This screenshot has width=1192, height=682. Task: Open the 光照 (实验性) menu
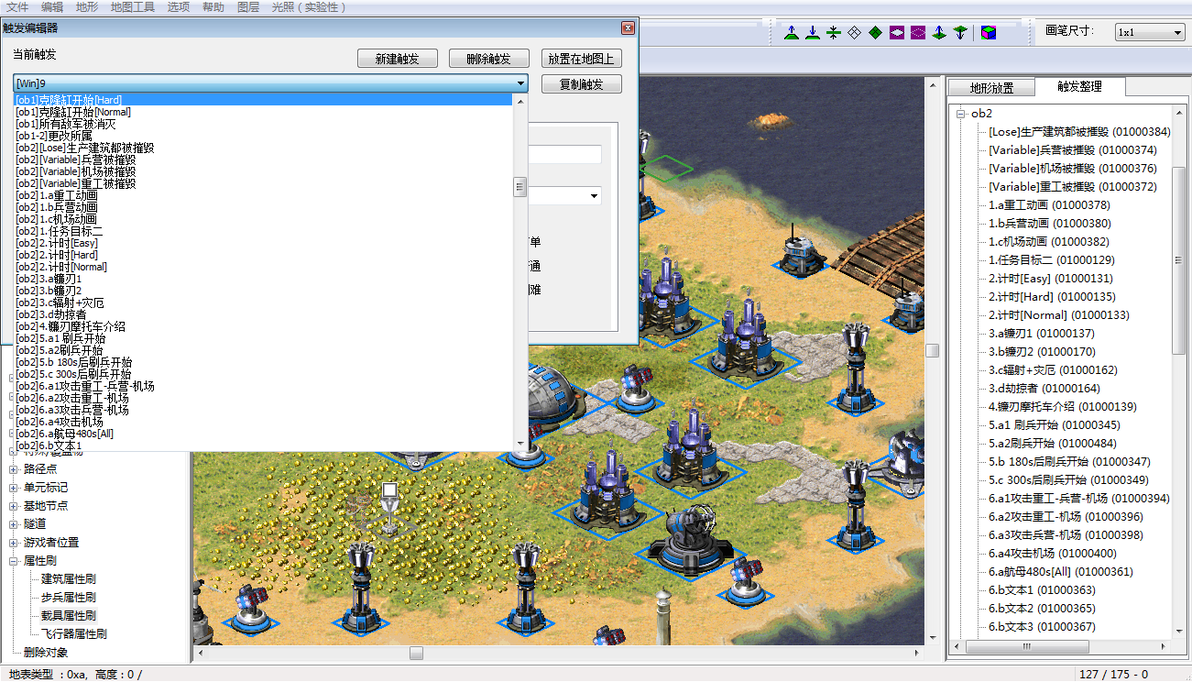pyautogui.click(x=309, y=7)
